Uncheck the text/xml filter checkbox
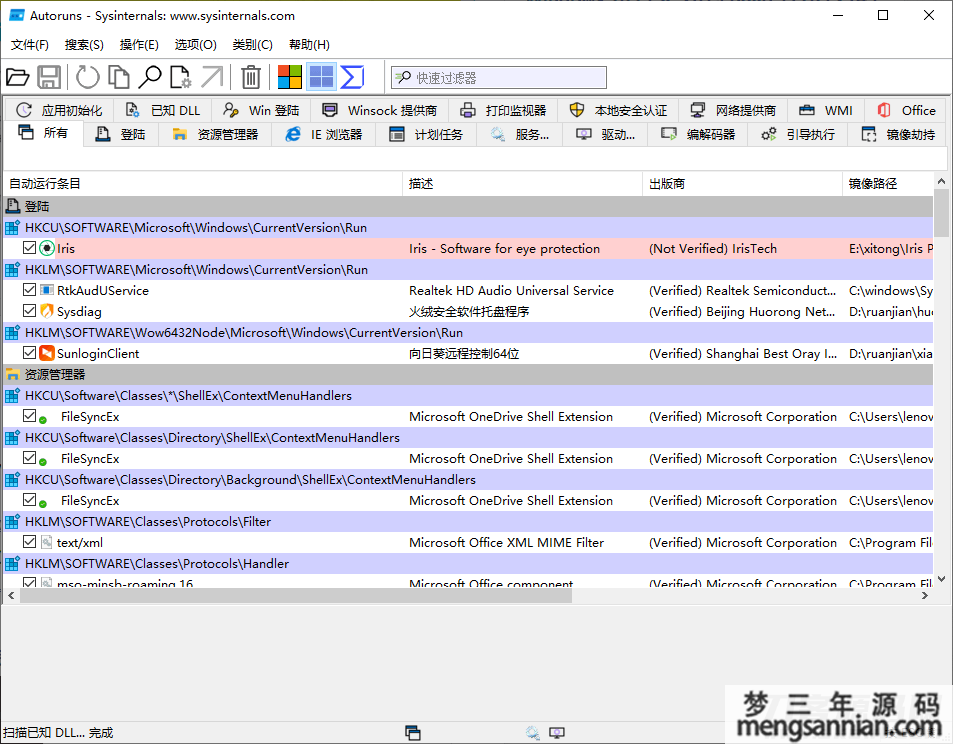 tap(29, 542)
